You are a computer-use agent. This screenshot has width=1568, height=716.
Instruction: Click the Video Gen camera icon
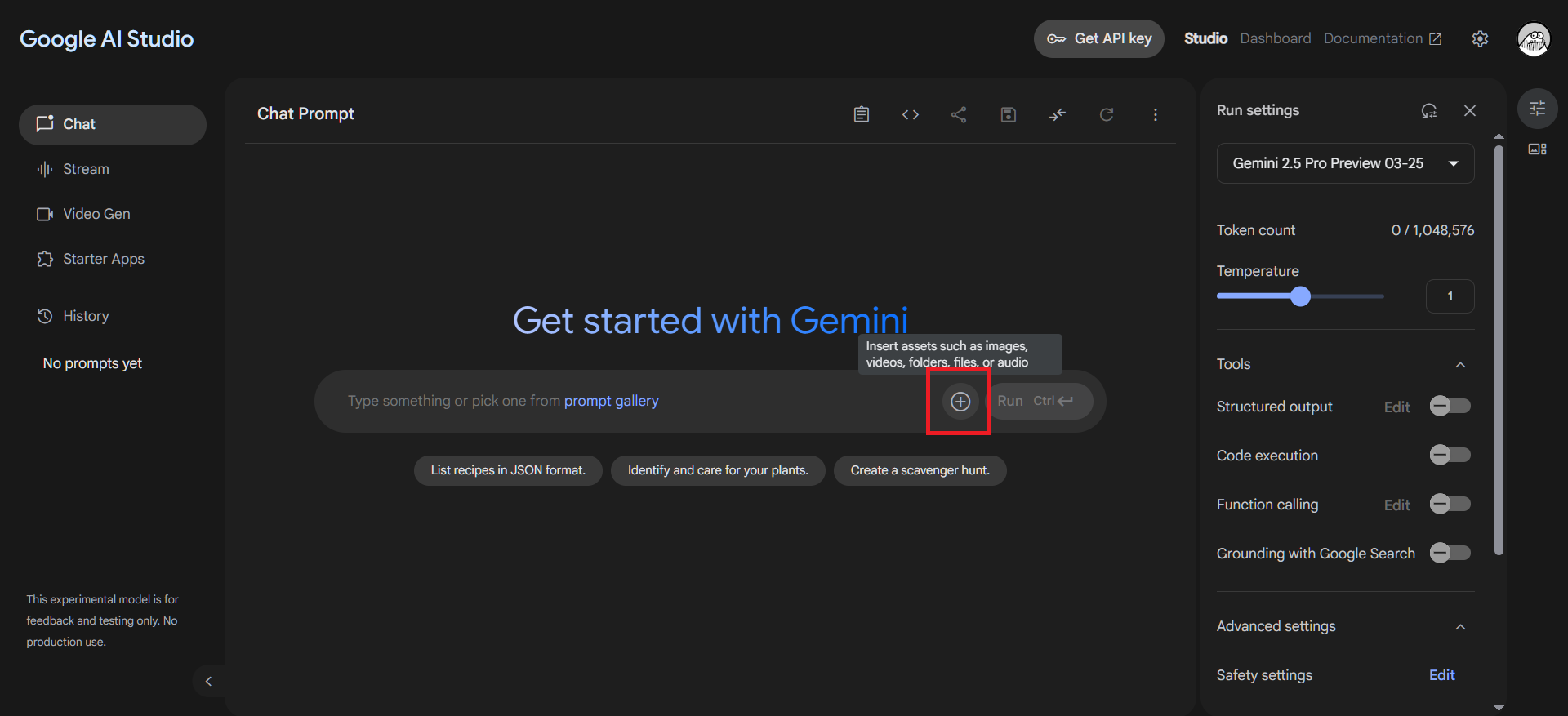point(45,214)
